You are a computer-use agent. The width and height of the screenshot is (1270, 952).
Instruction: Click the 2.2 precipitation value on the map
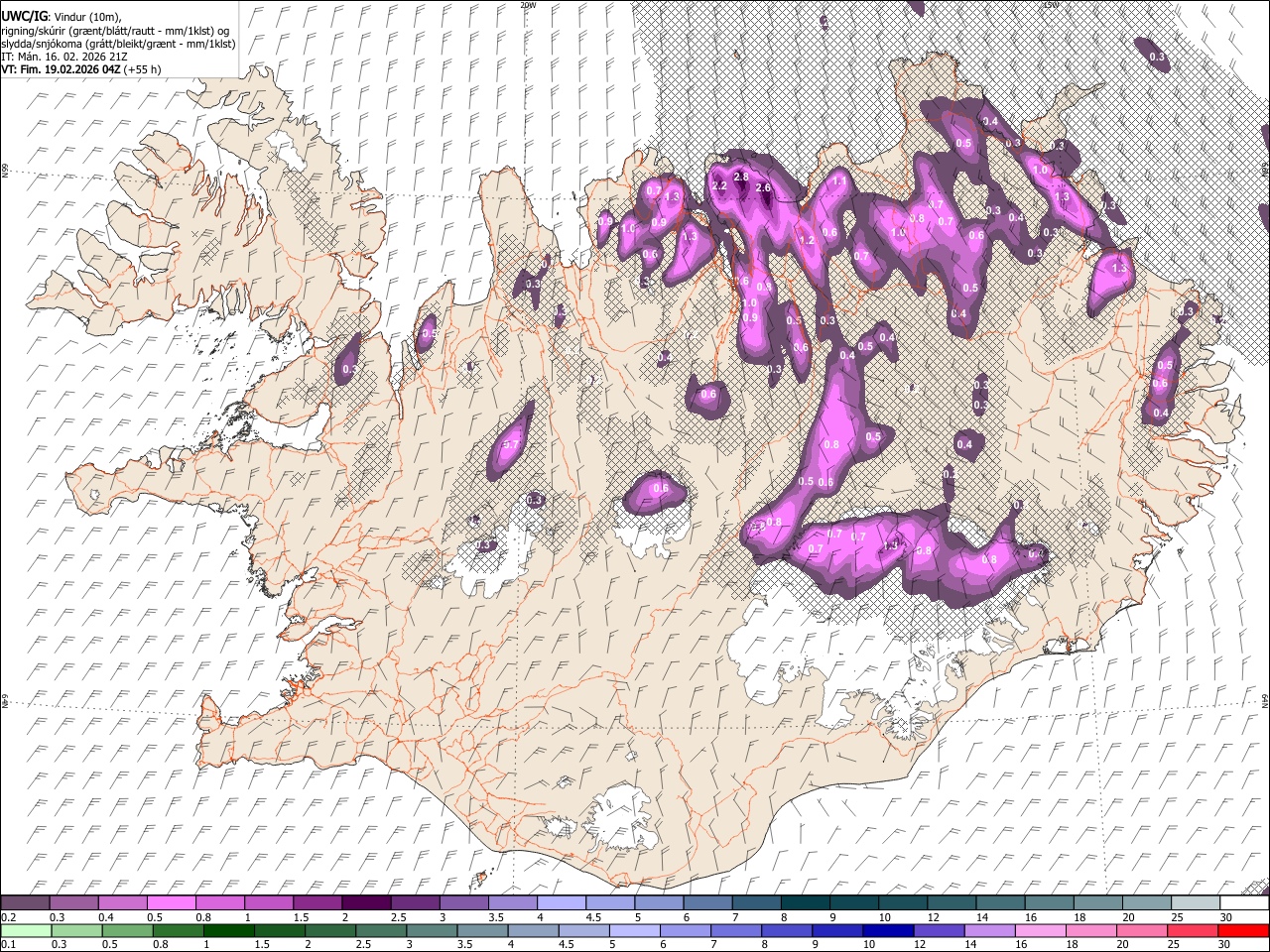pyautogui.click(x=720, y=186)
